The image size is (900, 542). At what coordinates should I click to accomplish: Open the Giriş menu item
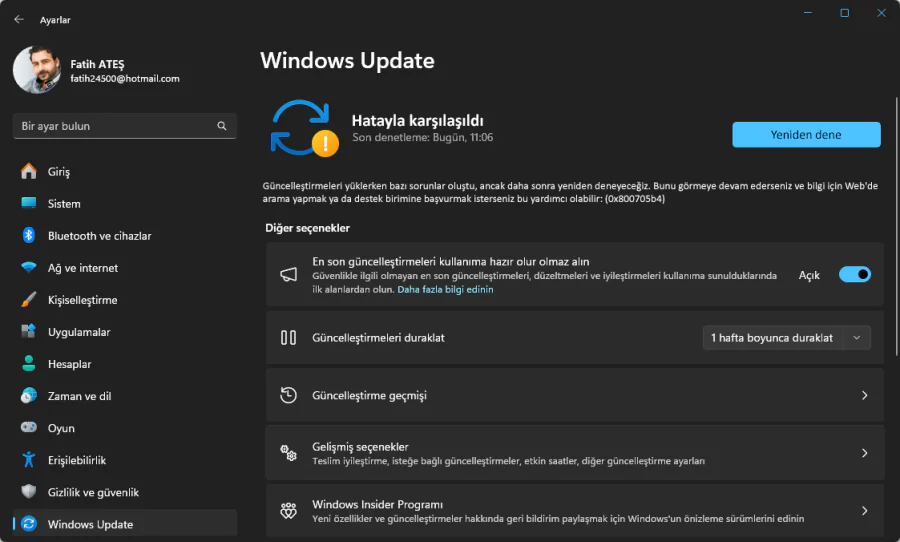pos(59,172)
